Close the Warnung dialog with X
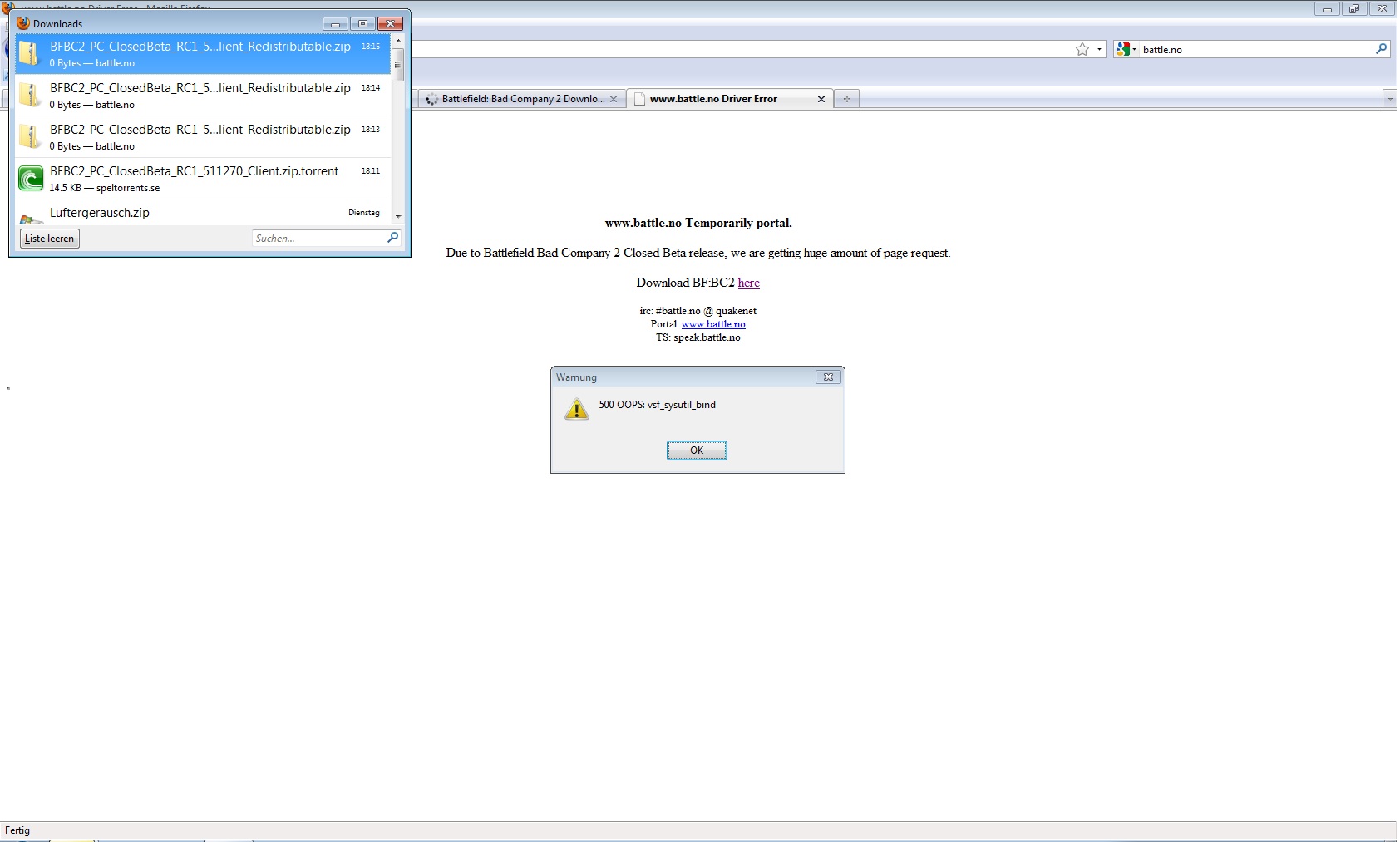Image resolution: width=1400 pixels, height=842 pixels. coord(828,377)
